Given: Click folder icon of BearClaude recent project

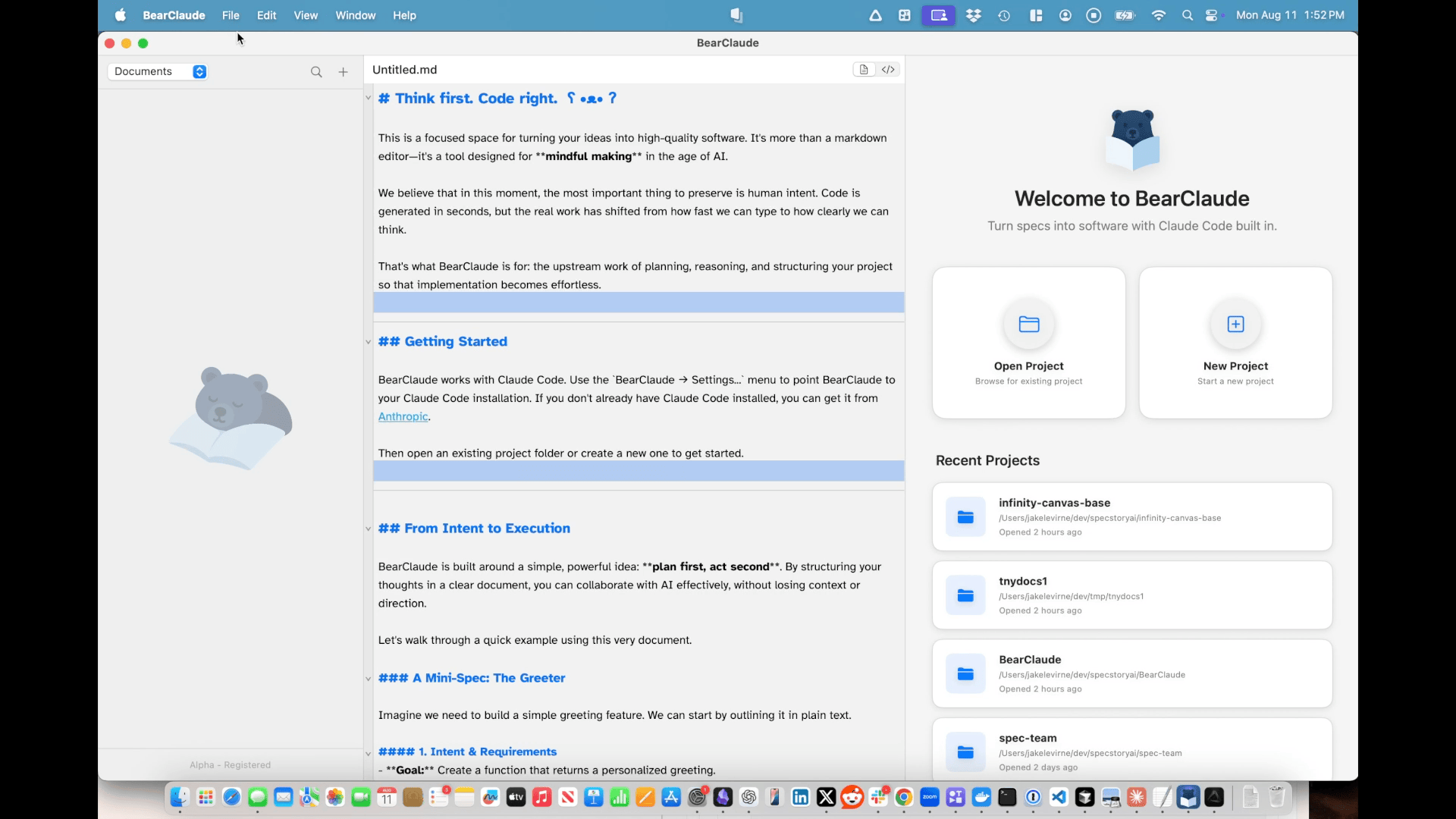Looking at the screenshot, I should coord(965,674).
